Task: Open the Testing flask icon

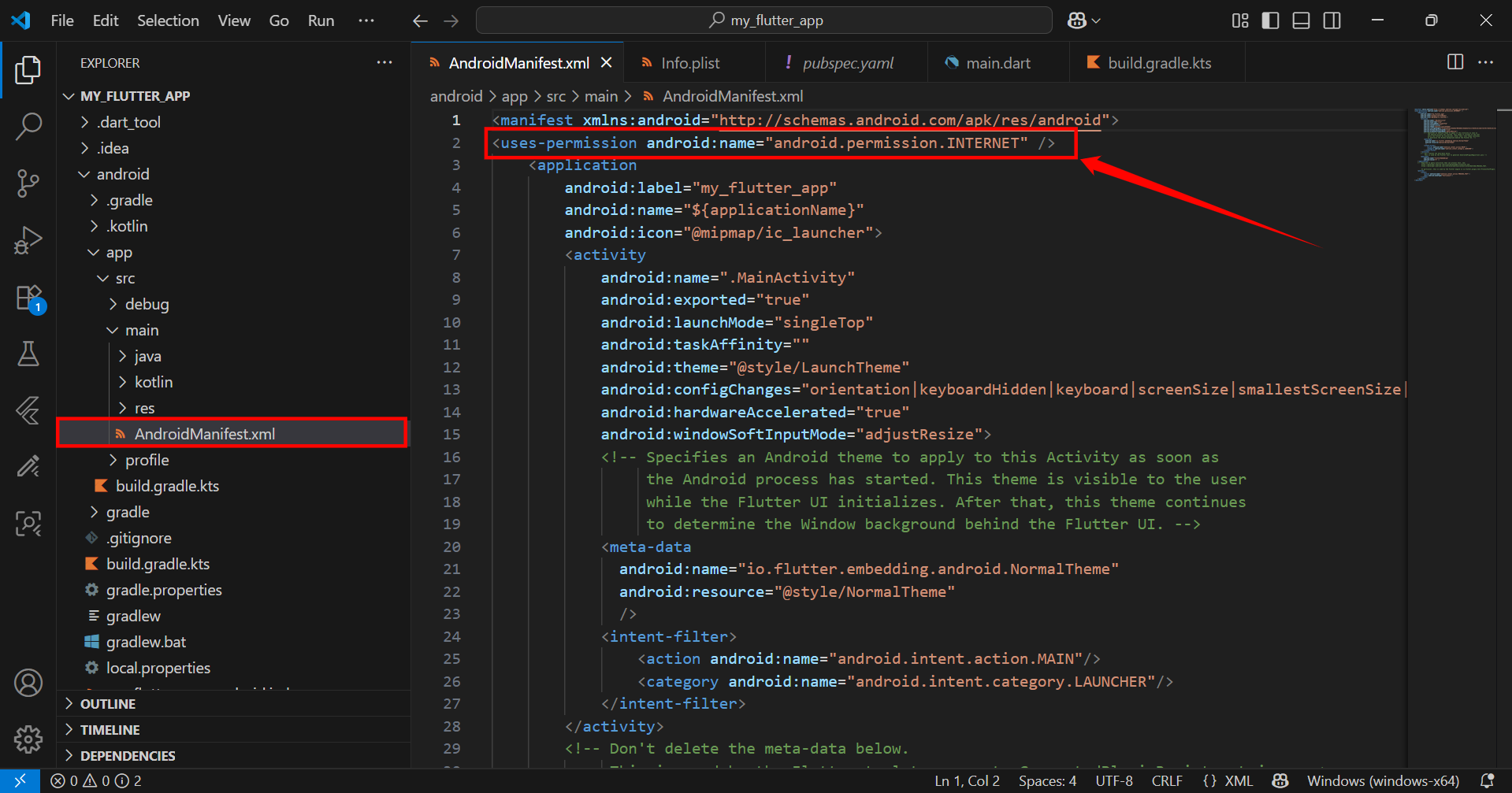Action: click(x=28, y=354)
